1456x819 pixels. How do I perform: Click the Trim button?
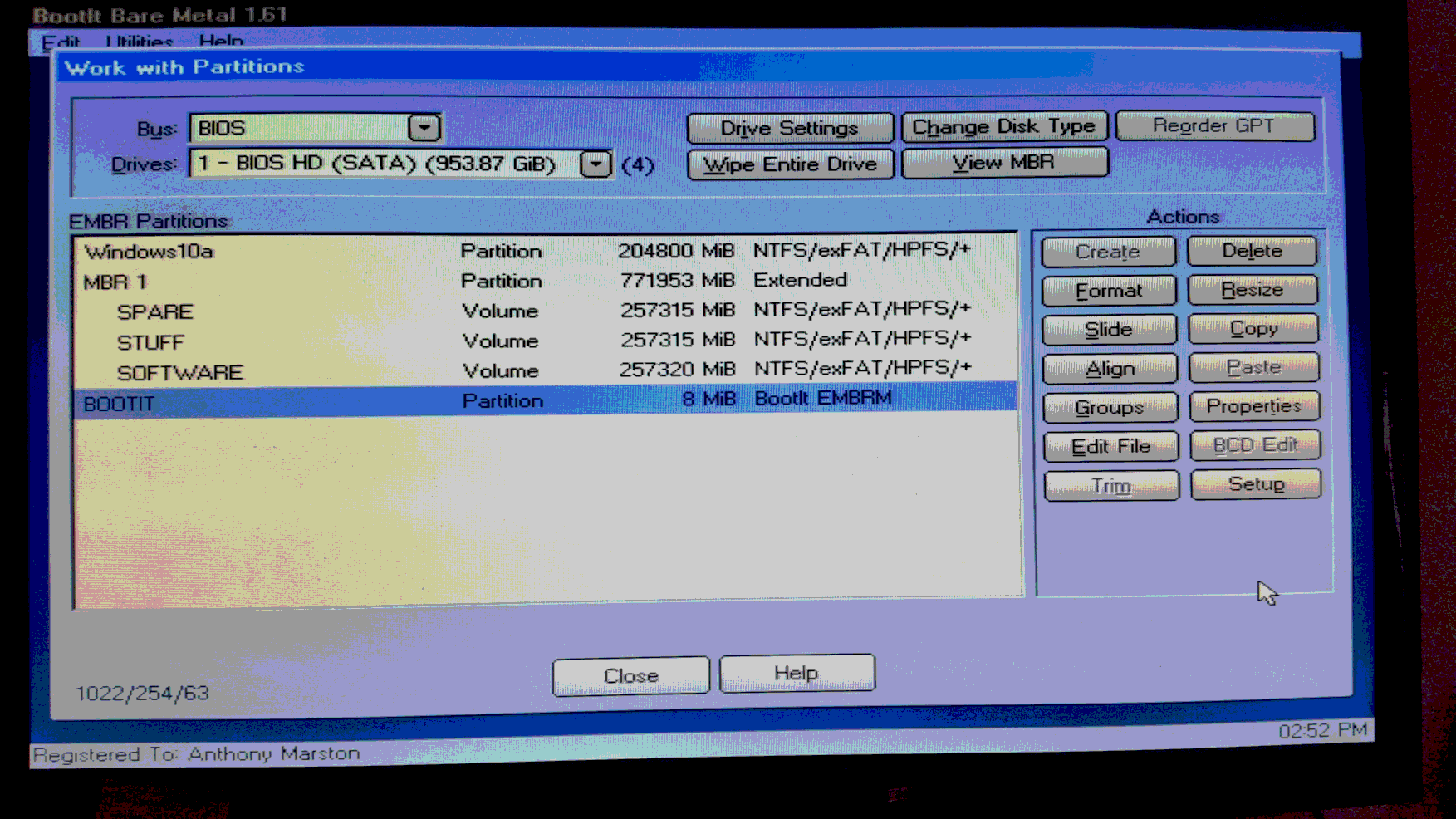[x=1112, y=486]
